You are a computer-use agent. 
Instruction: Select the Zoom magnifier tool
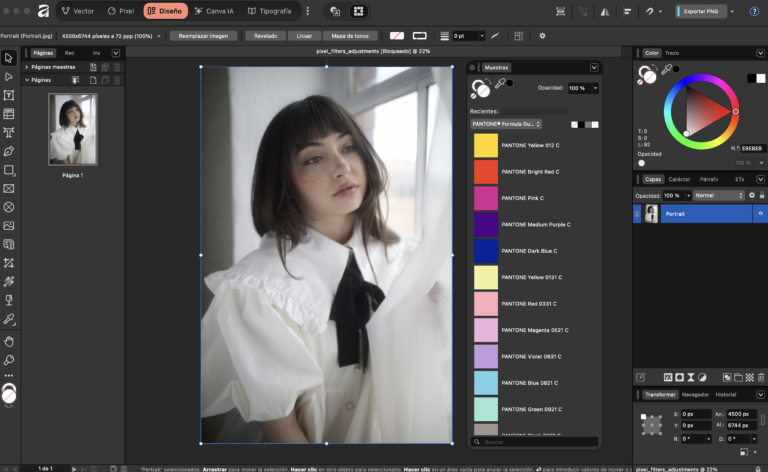[x=9, y=359]
